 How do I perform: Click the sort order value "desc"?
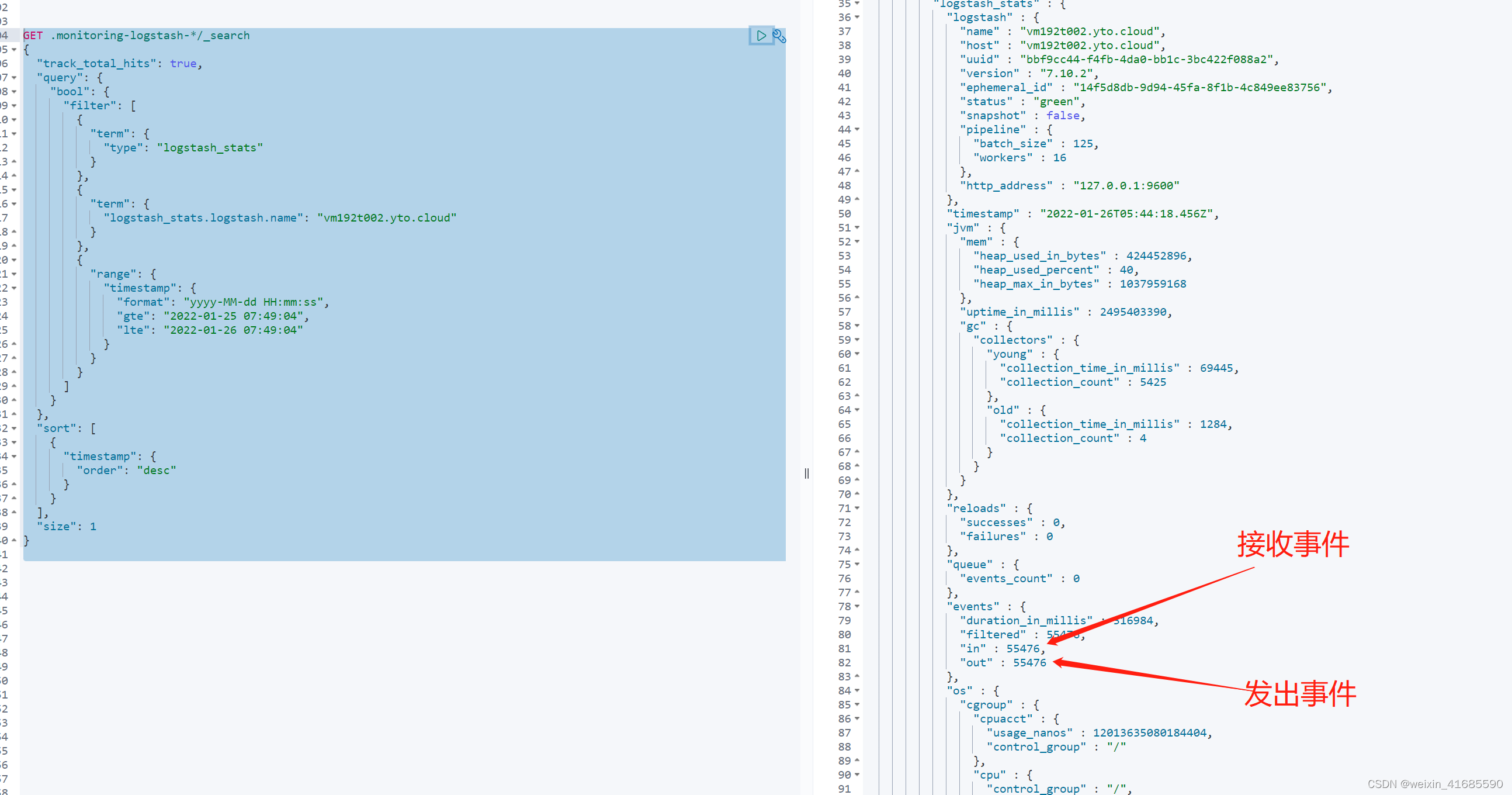156,471
